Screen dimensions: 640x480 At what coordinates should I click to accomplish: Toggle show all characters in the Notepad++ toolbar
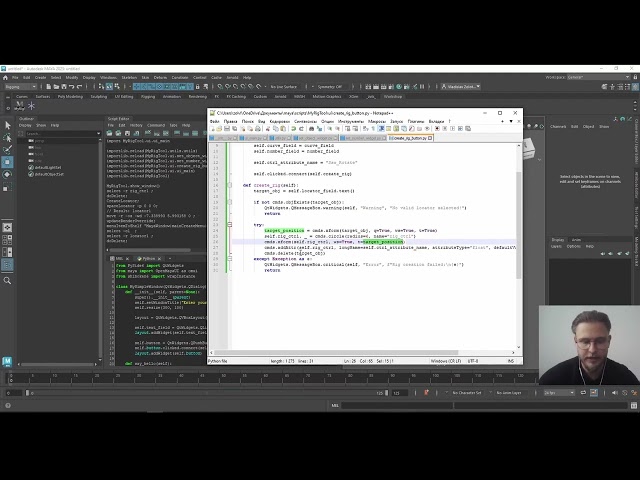373,129
